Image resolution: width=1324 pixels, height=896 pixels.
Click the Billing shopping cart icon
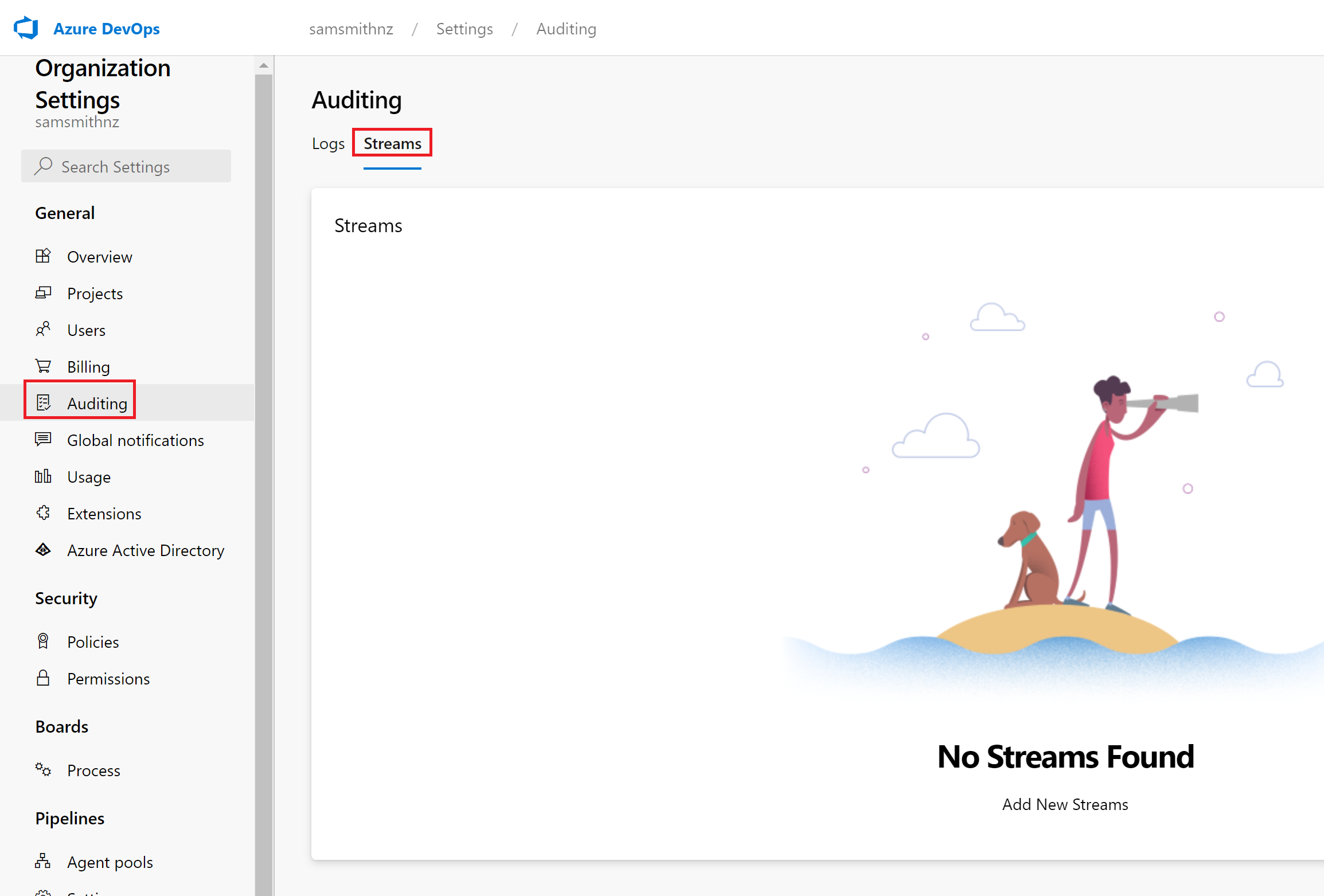43,366
